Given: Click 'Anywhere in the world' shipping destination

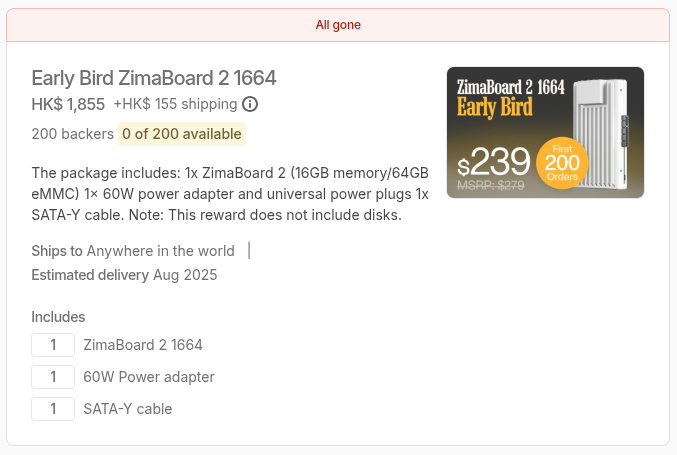Looking at the screenshot, I should (161, 251).
